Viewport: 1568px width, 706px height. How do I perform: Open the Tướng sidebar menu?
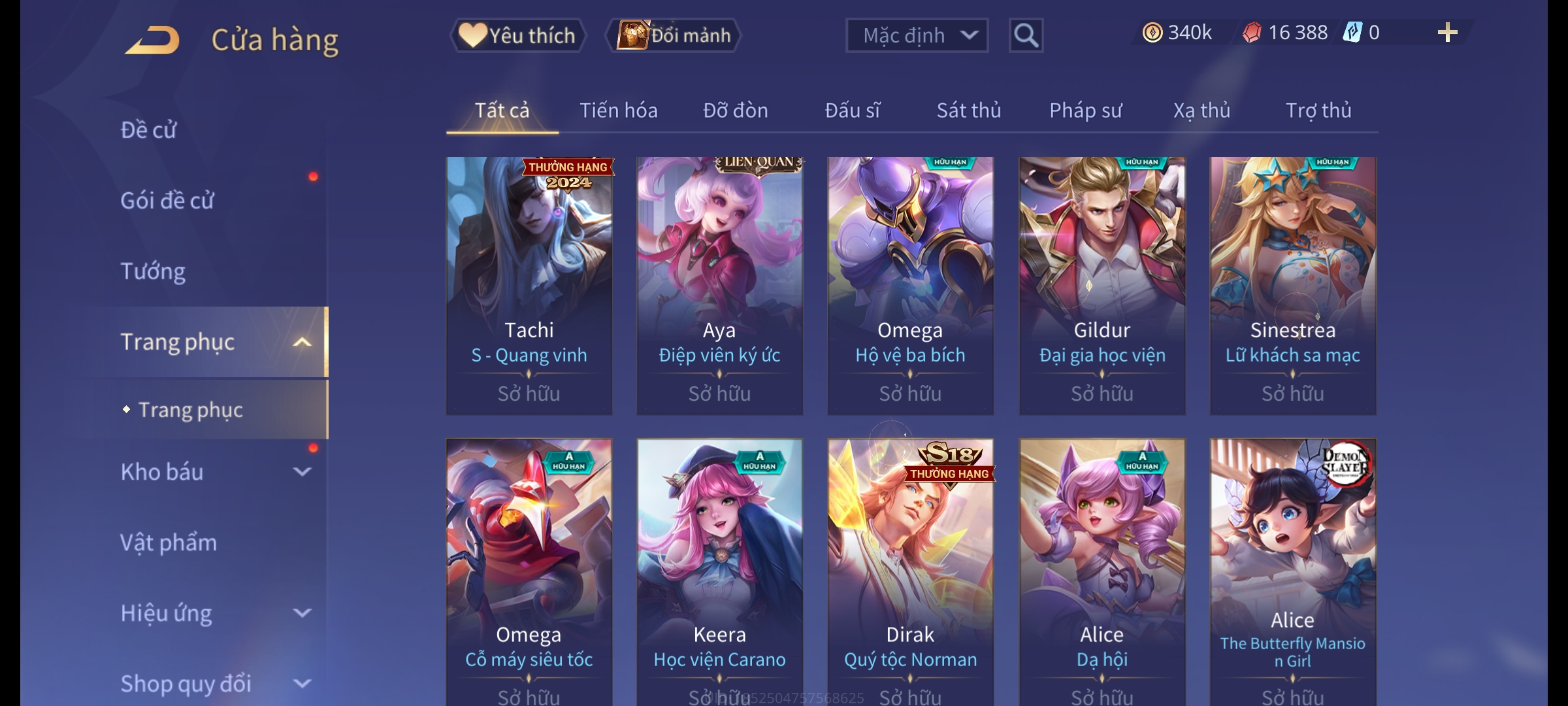pos(153,271)
